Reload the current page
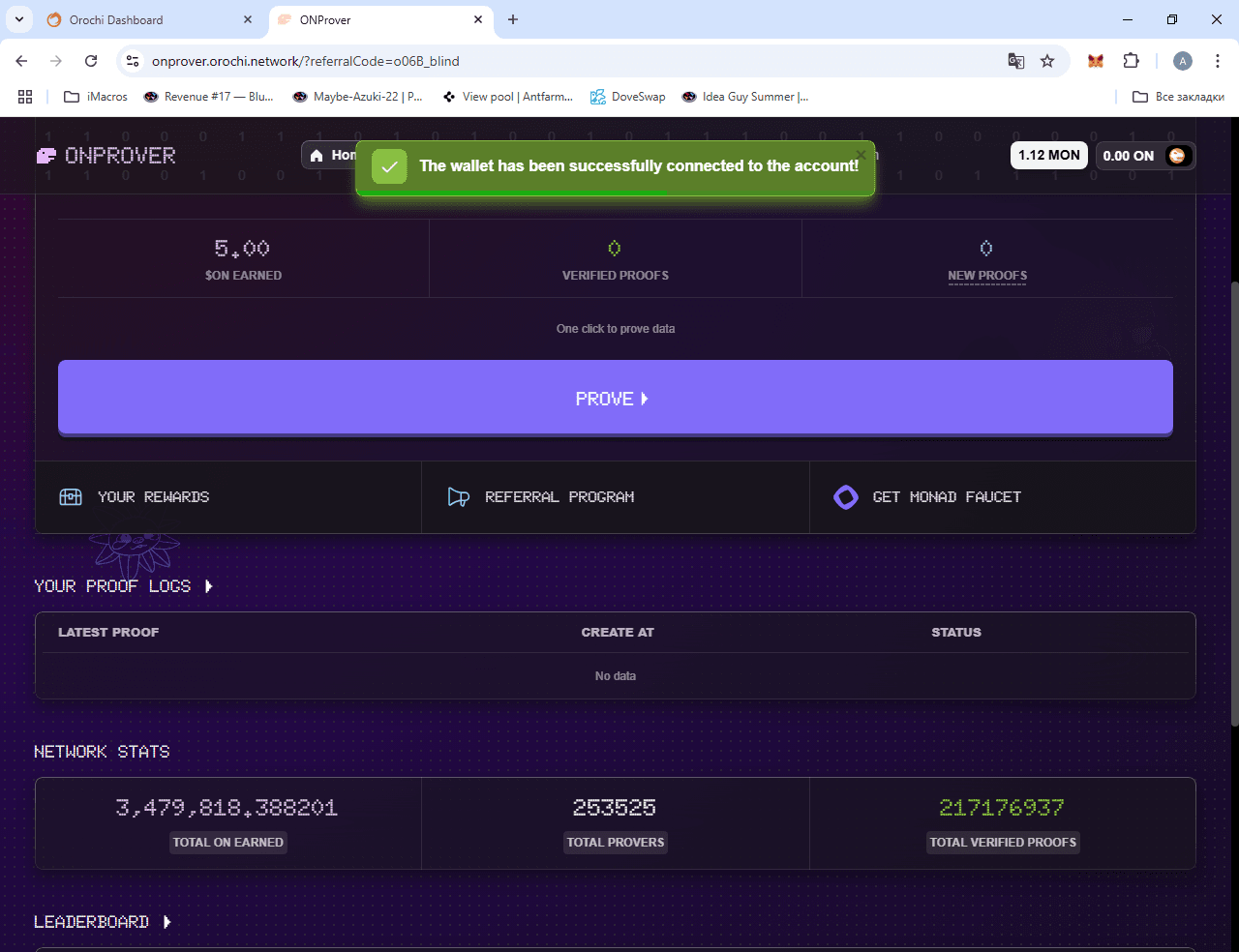 point(91,61)
